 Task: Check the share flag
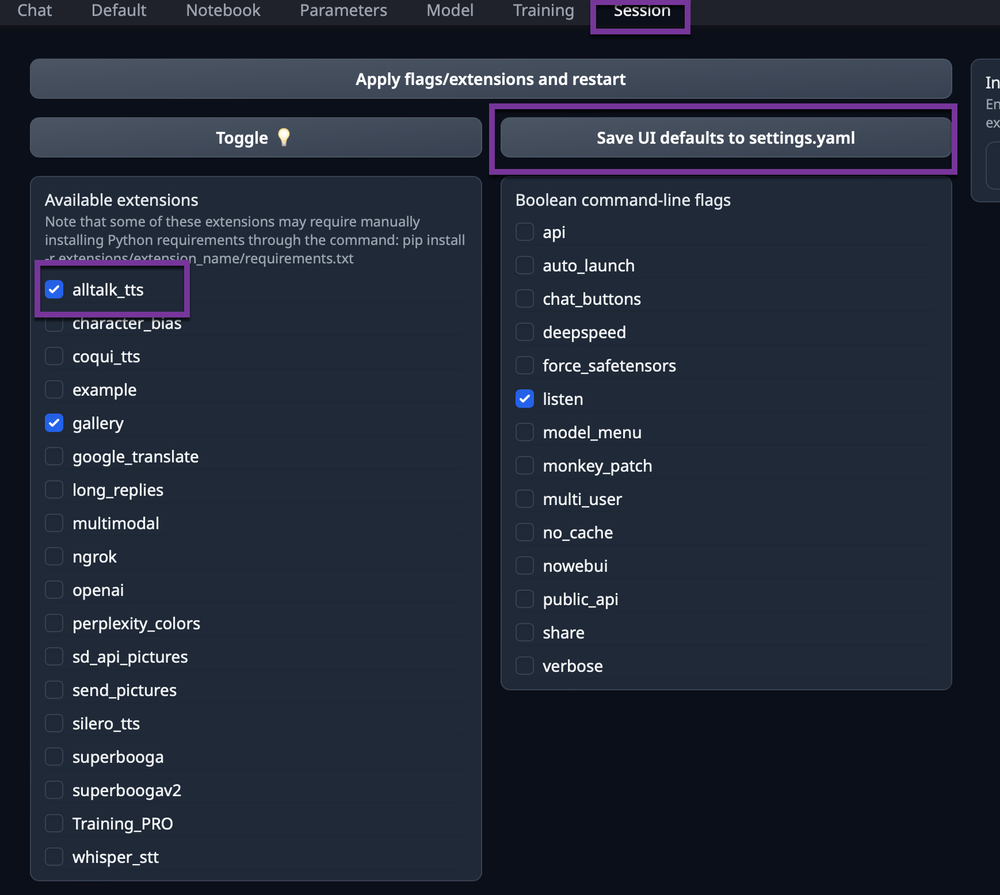(x=524, y=632)
